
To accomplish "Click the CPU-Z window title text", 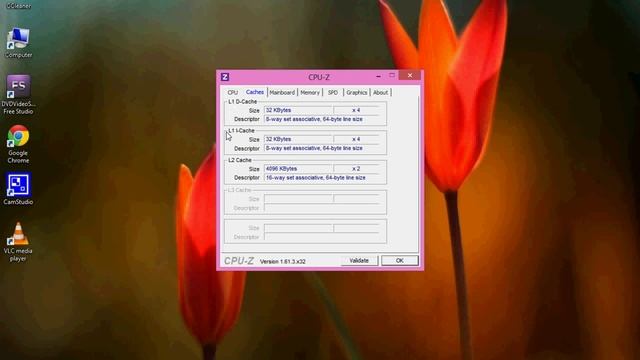I will point(319,77).
